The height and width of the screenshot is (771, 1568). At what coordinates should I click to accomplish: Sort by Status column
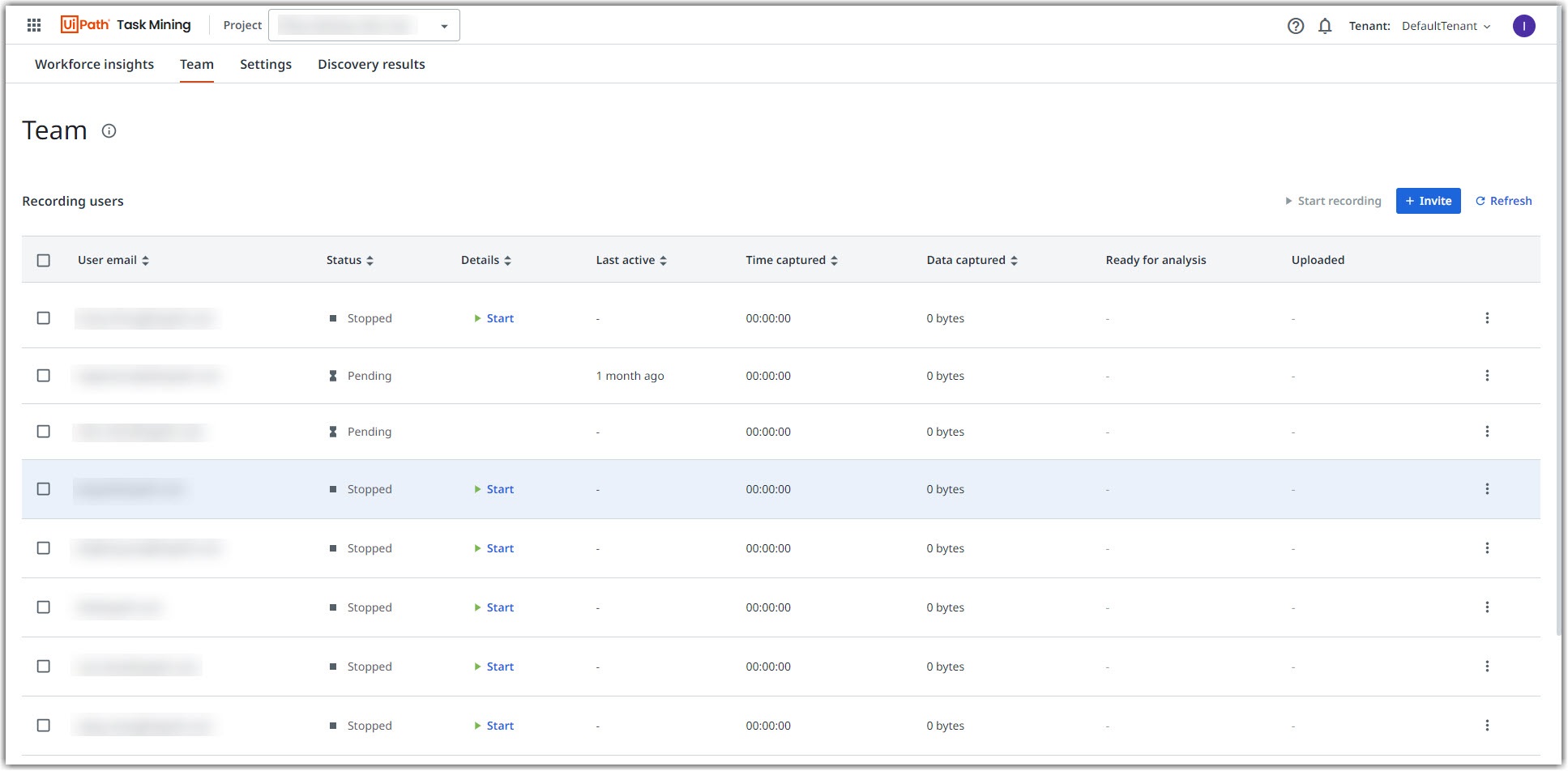point(350,260)
